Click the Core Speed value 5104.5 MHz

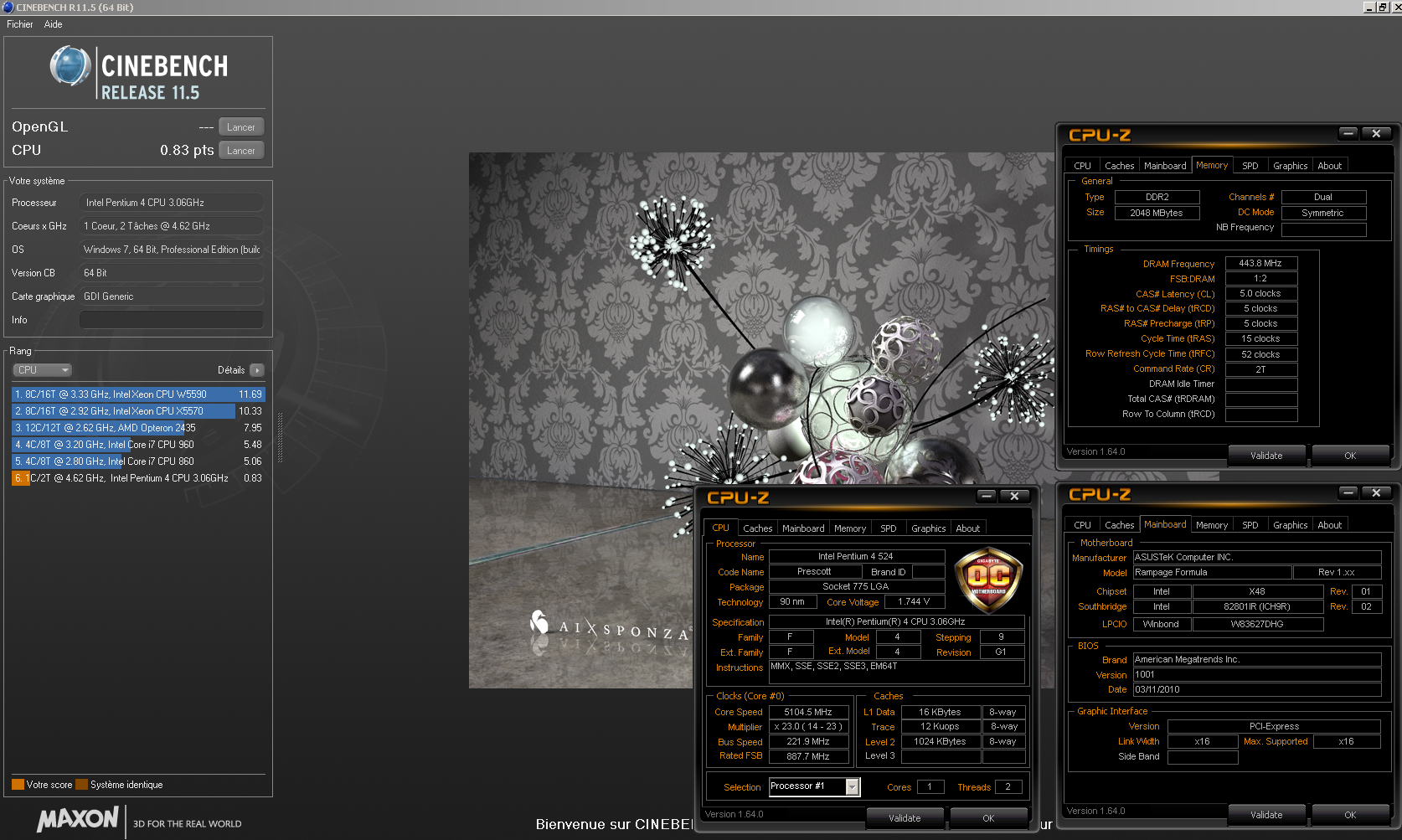[807, 712]
